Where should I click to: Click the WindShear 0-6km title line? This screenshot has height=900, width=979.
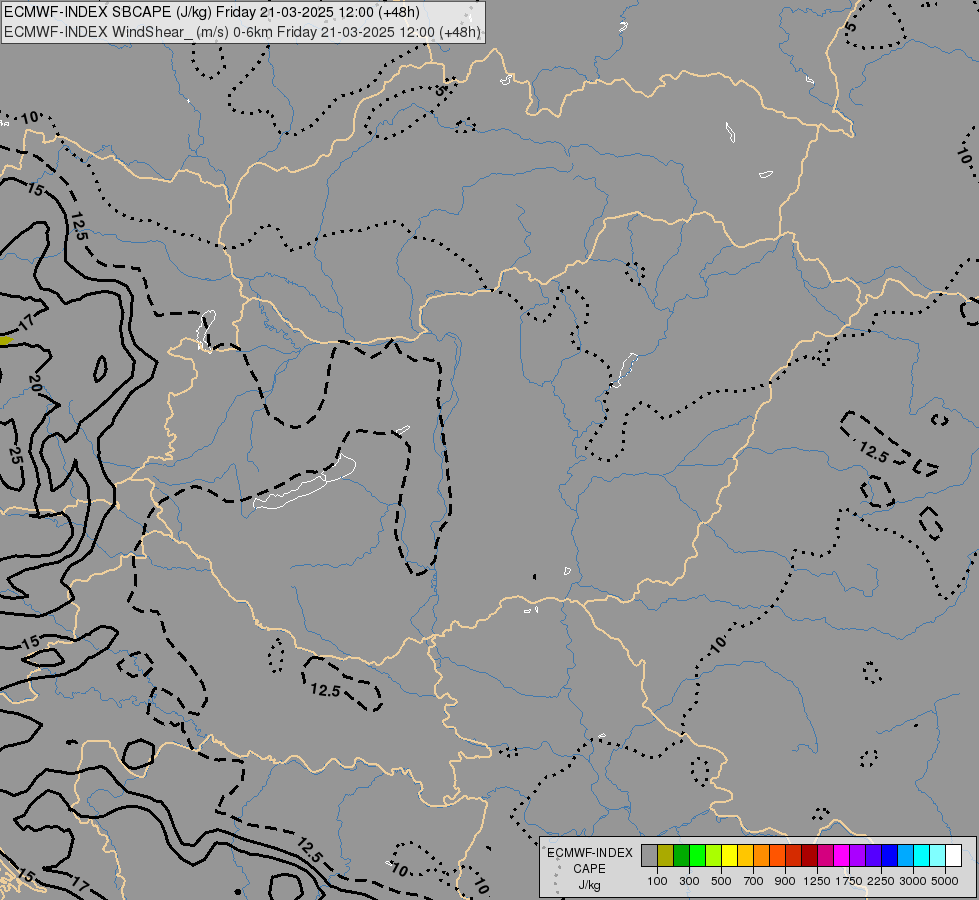[x=242, y=32]
